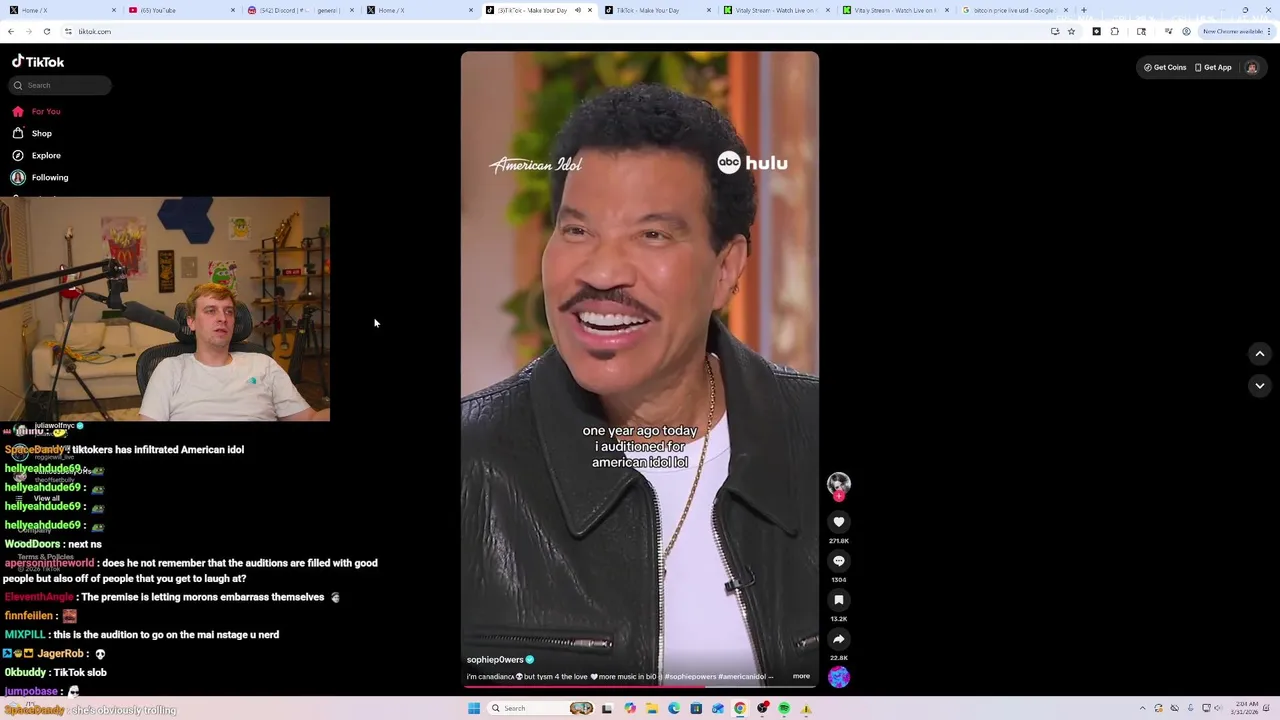Click the Get App button
This screenshot has height=720, width=1280.
1213,67
